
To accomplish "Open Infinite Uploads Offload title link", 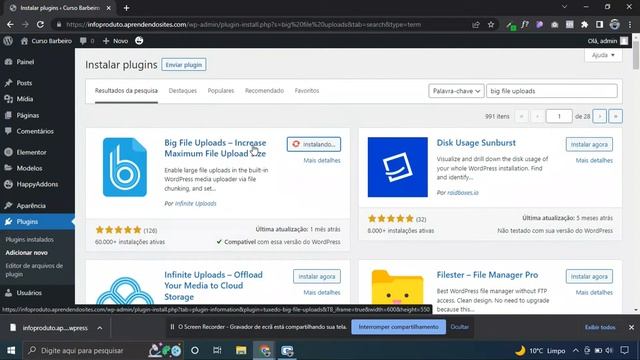I will pos(213,286).
